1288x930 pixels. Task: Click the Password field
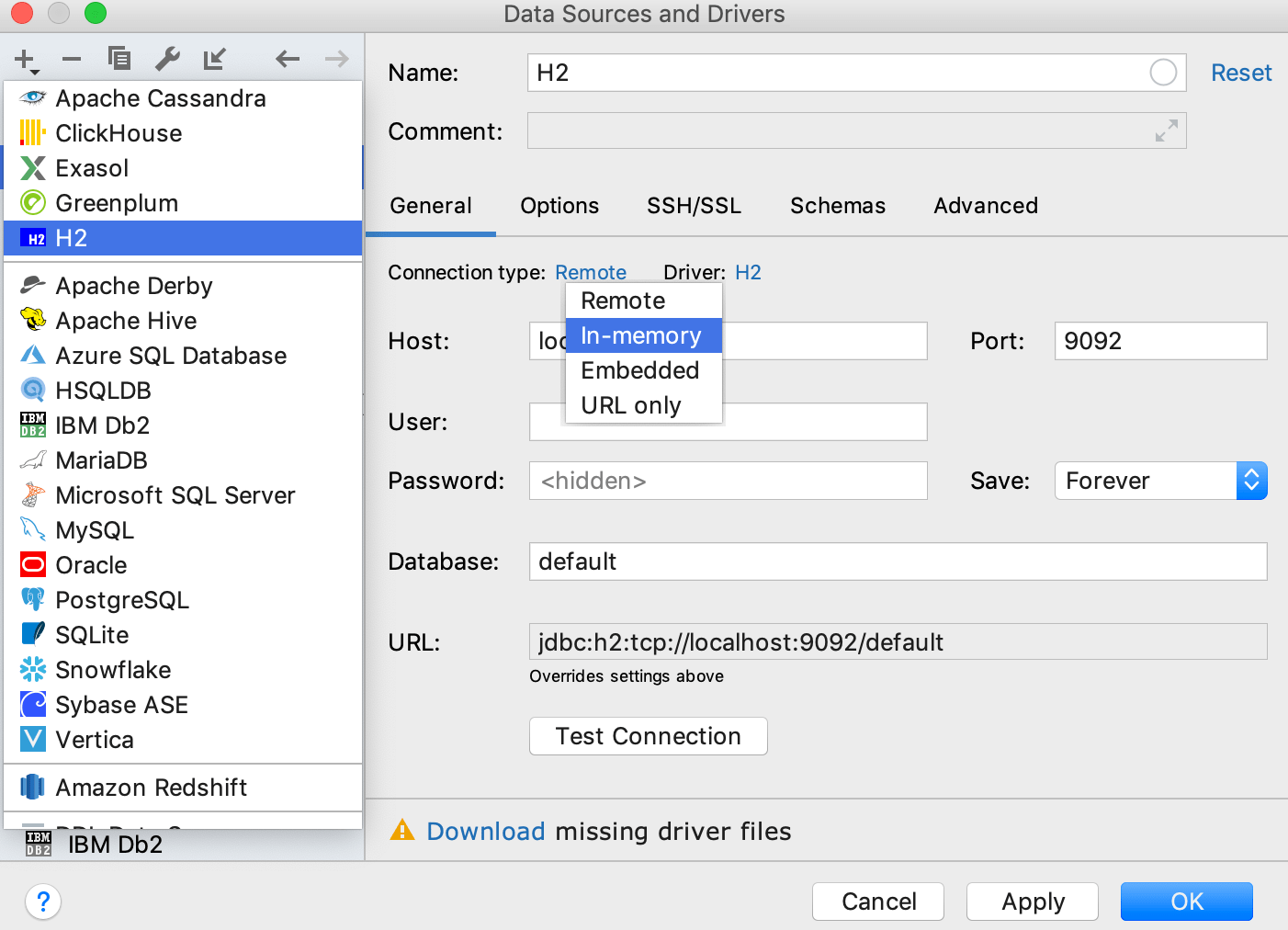(x=728, y=481)
